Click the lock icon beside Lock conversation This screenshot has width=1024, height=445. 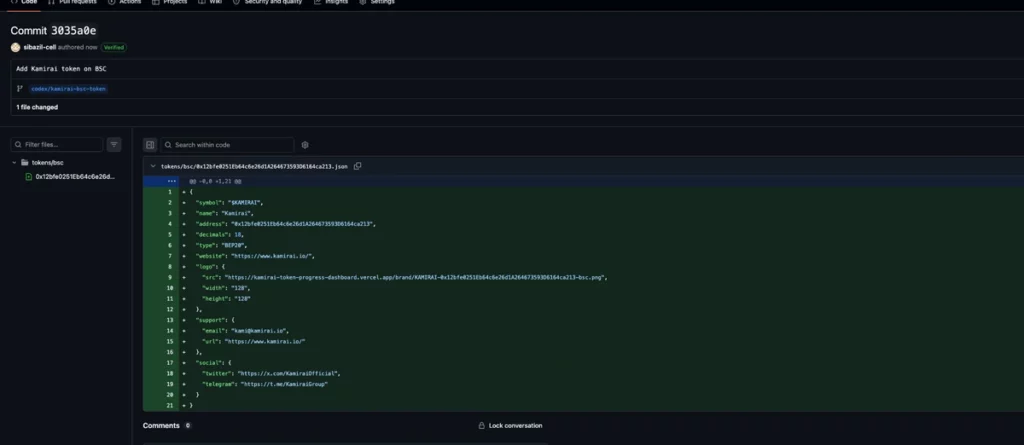click(481, 426)
